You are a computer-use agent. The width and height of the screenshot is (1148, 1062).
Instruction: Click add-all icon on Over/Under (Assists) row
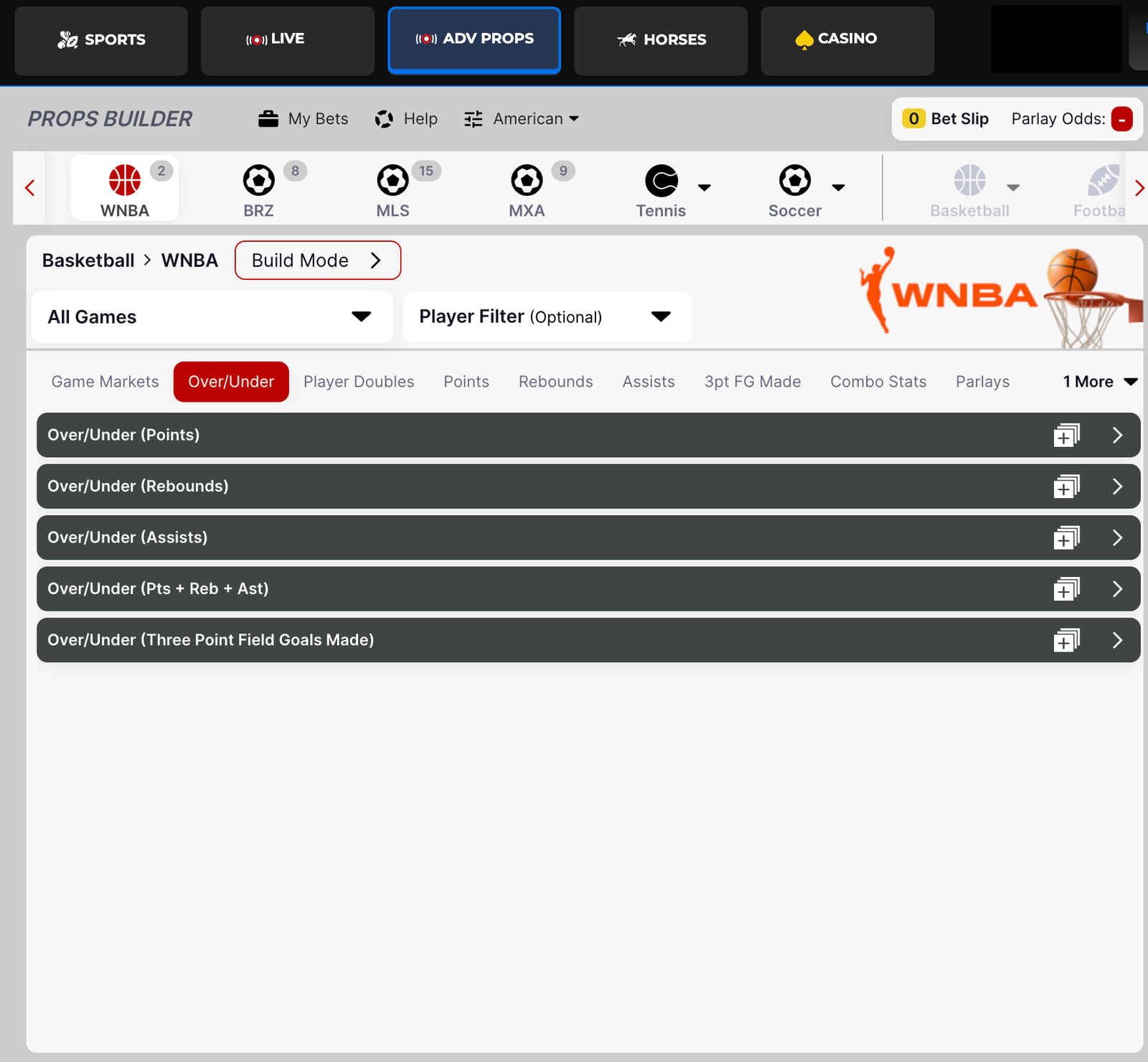pos(1066,538)
